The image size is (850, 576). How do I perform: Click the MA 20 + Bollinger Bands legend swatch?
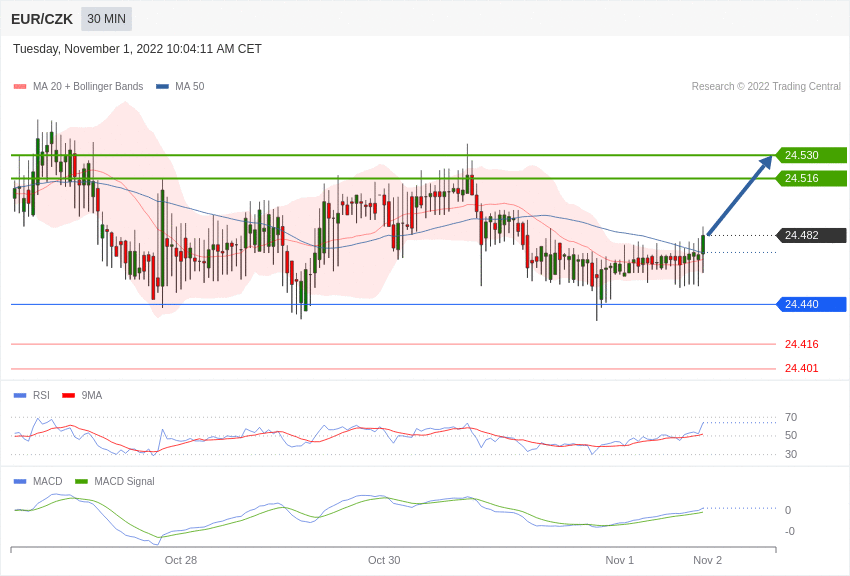(x=20, y=86)
